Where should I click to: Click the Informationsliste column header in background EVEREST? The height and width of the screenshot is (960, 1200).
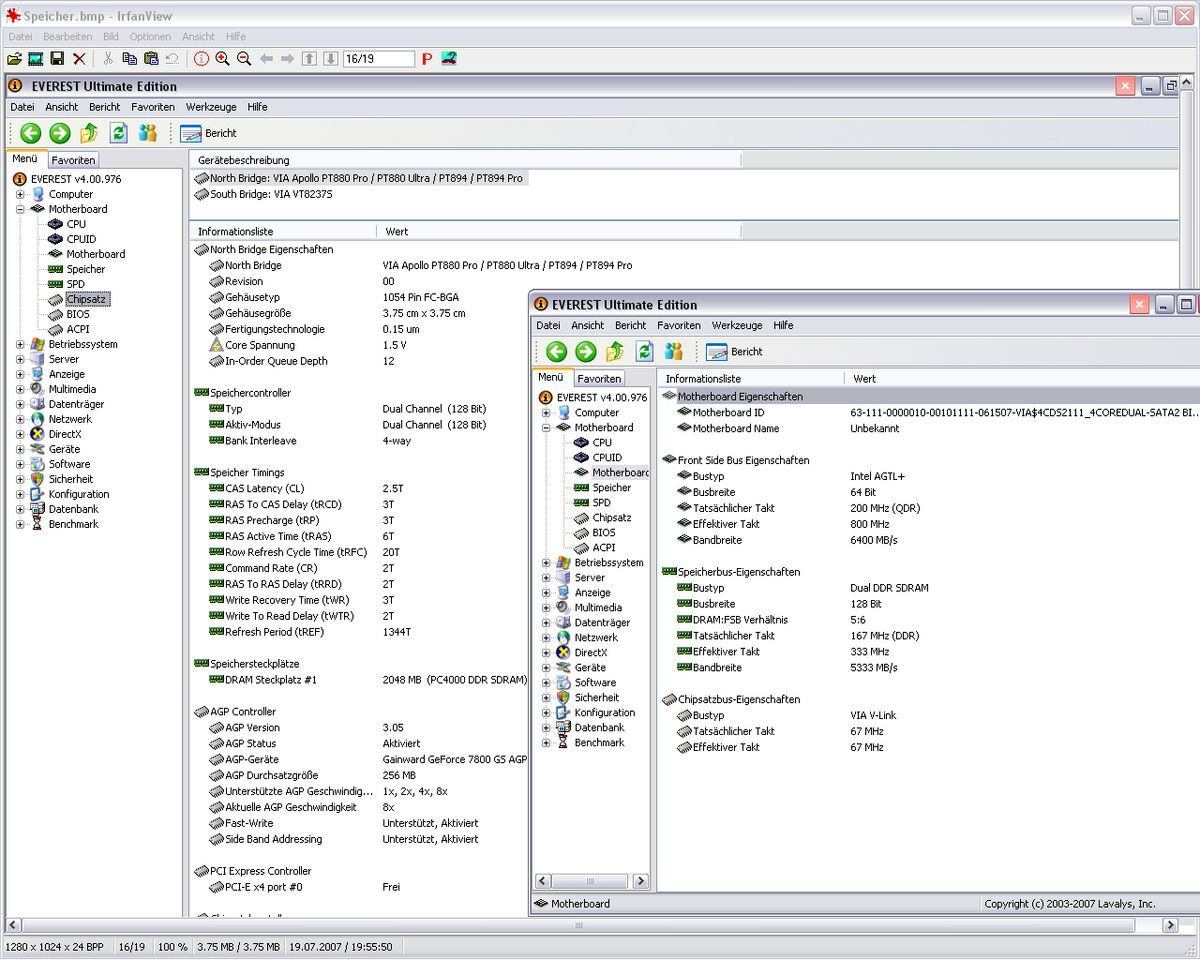click(x=283, y=231)
